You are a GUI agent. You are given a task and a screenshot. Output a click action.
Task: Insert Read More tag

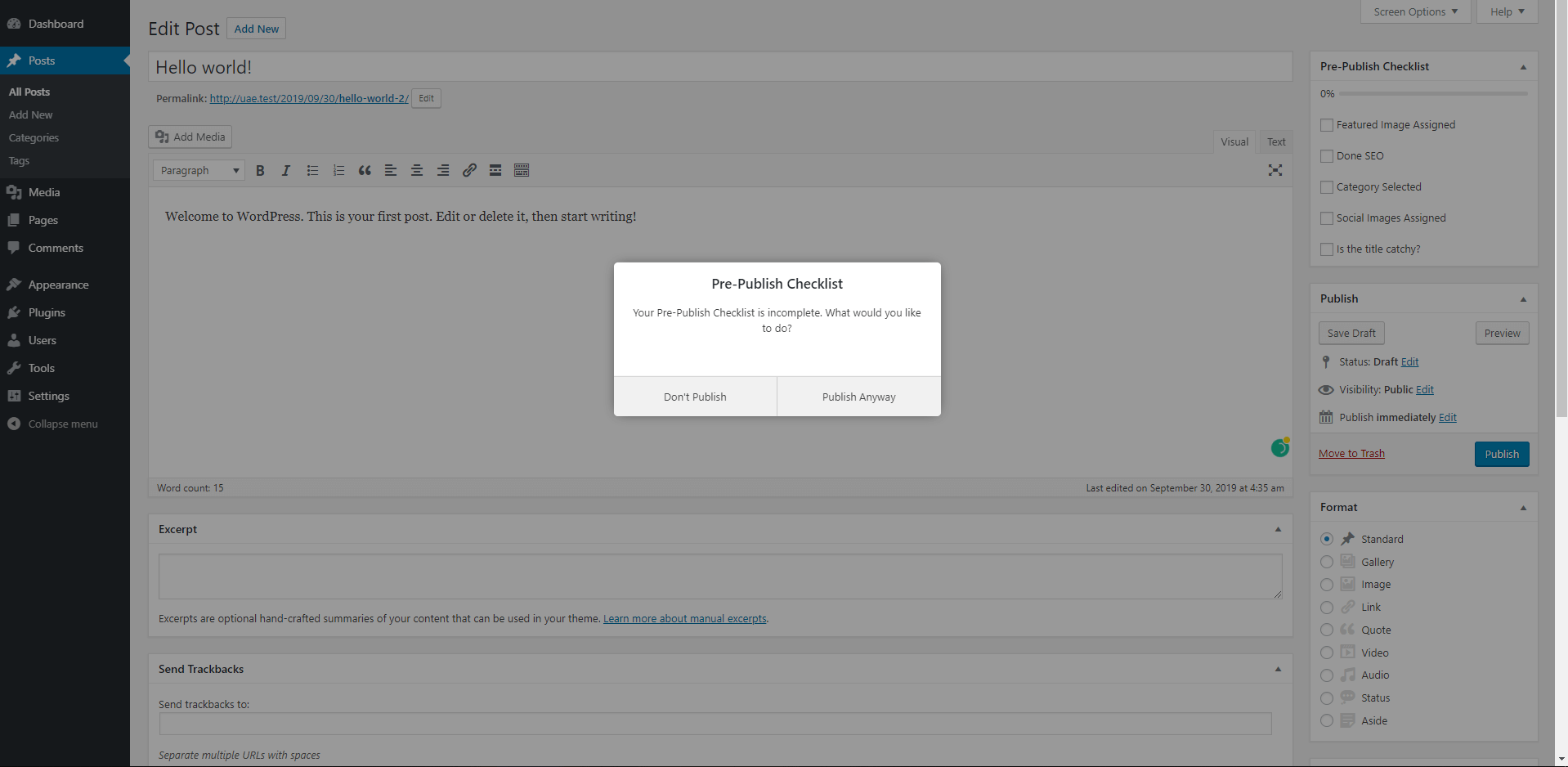pyautogui.click(x=495, y=170)
